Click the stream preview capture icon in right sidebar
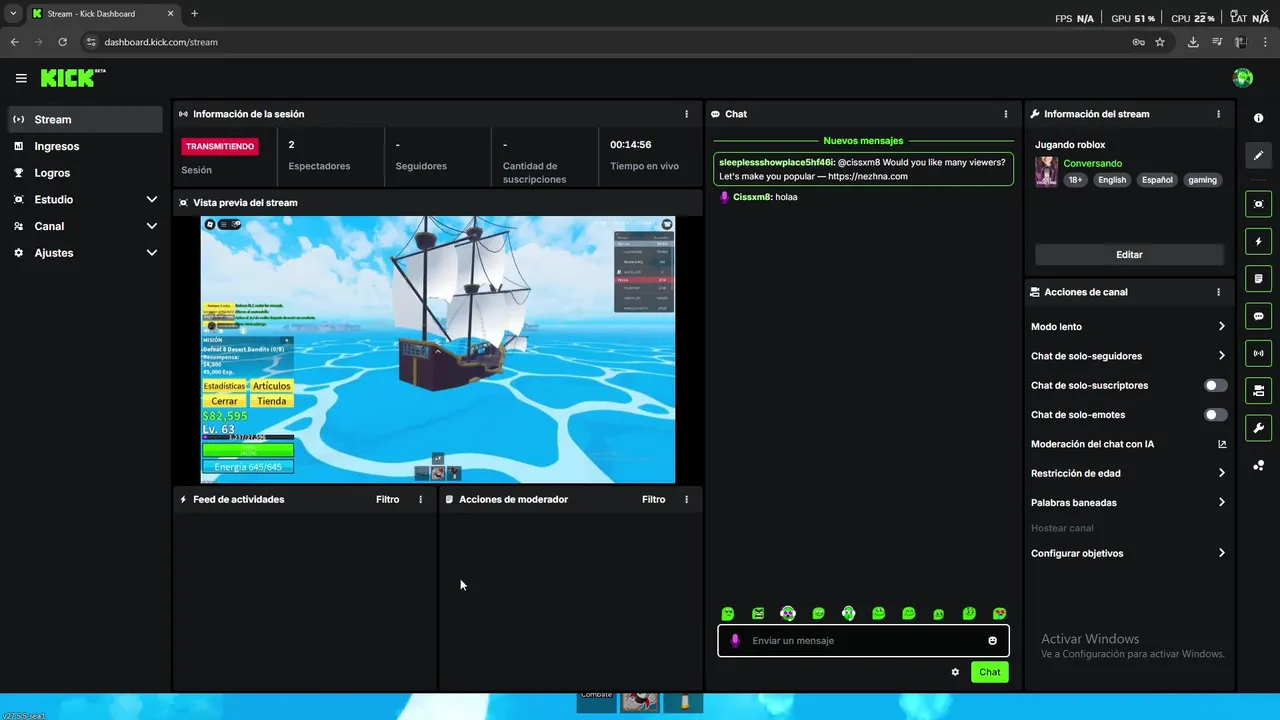 click(x=1258, y=204)
